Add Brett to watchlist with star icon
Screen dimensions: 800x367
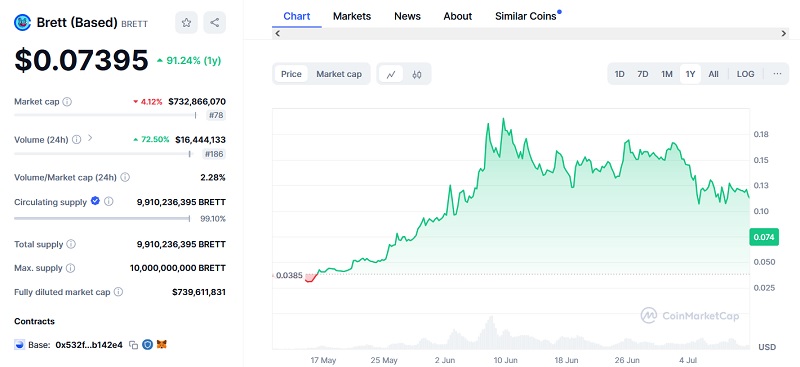[x=186, y=22]
